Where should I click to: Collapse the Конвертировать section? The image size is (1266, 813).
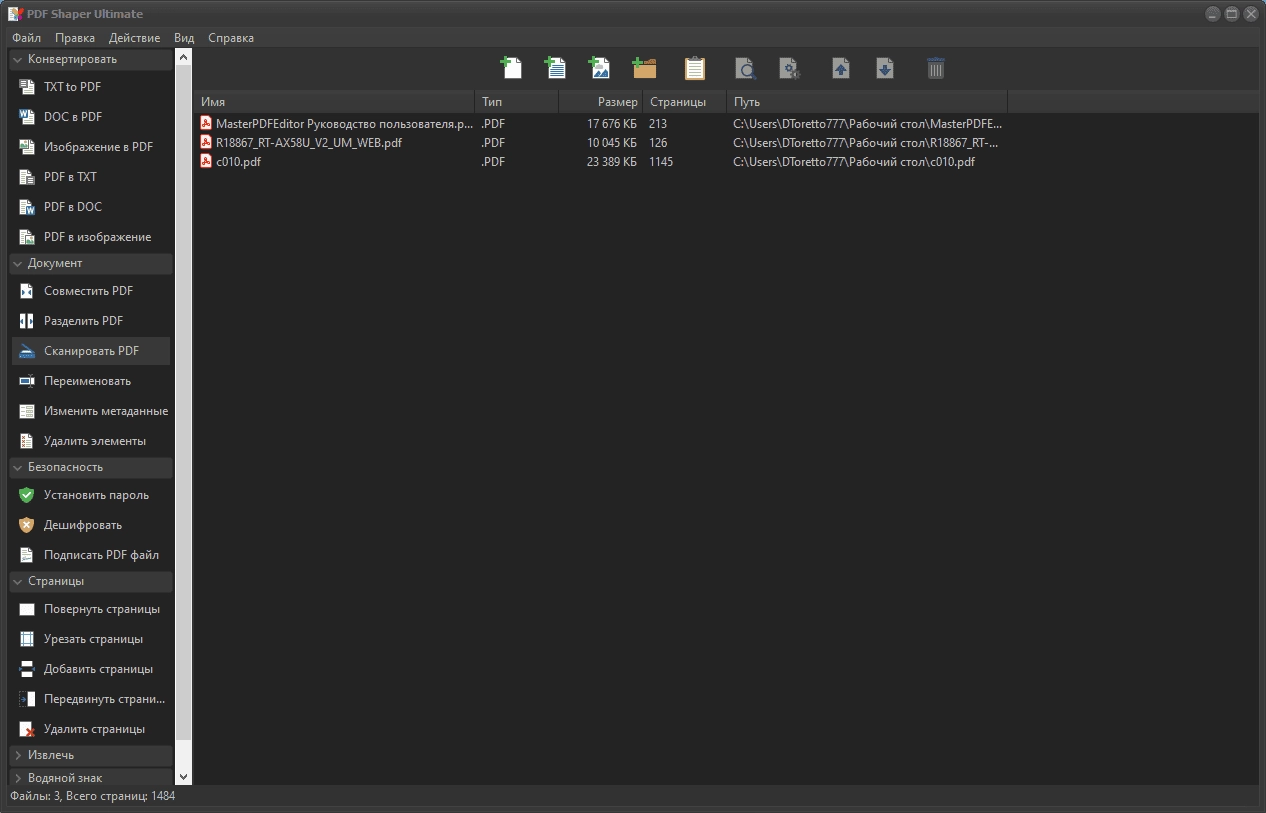[91, 59]
